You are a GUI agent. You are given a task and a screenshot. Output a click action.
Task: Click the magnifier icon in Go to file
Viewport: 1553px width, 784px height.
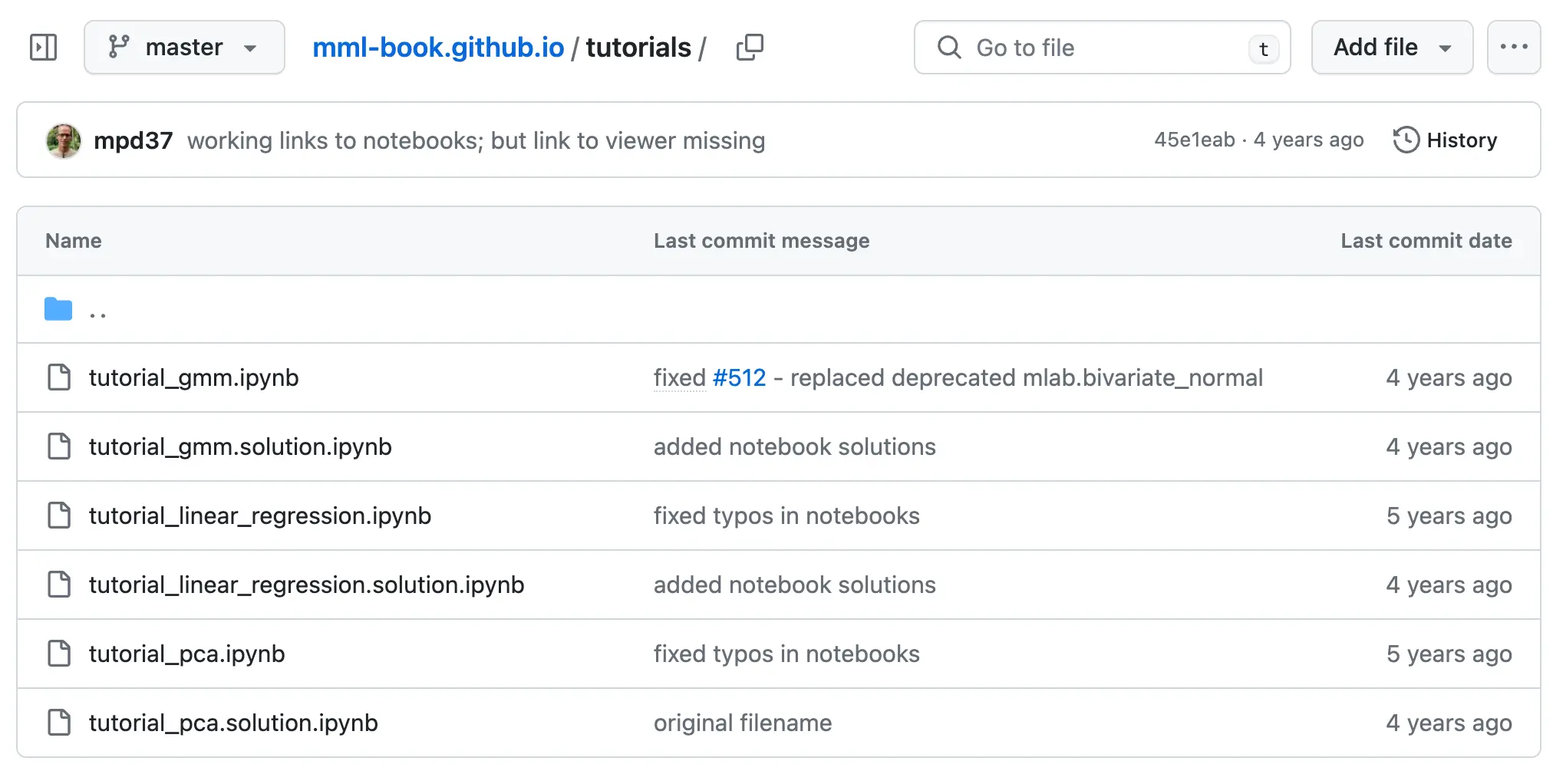949,48
